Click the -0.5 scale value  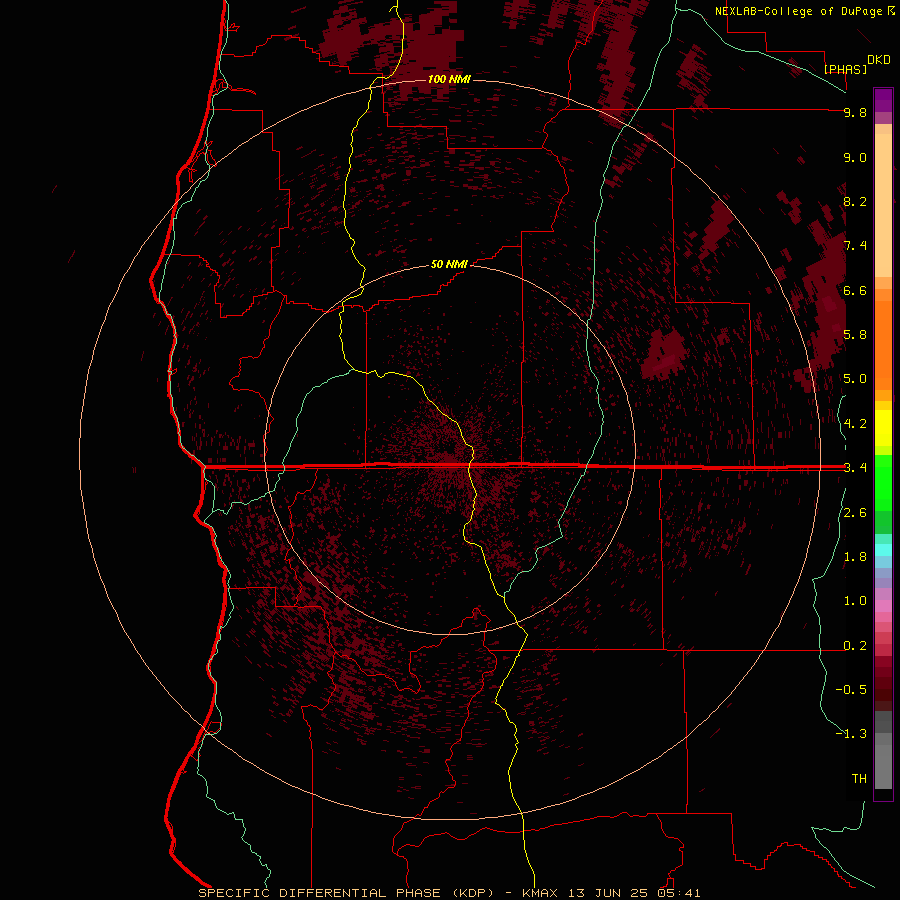click(851, 690)
